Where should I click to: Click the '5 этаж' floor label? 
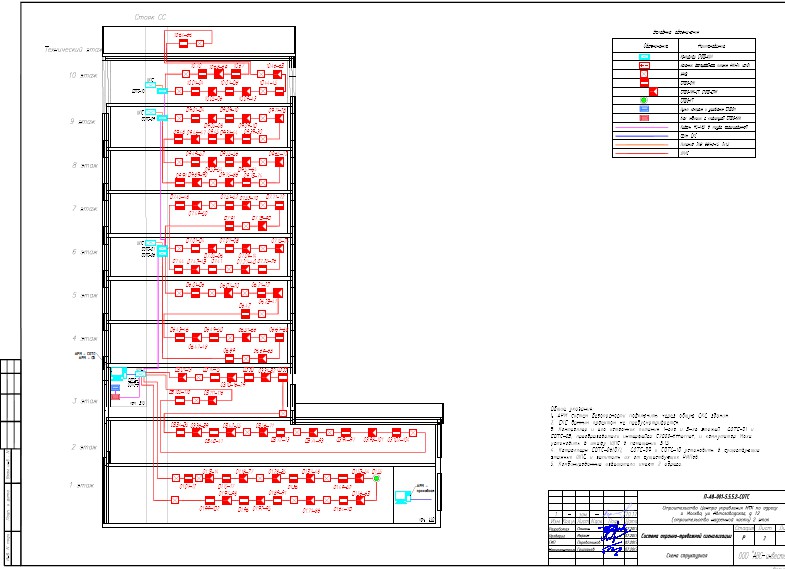[84, 295]
